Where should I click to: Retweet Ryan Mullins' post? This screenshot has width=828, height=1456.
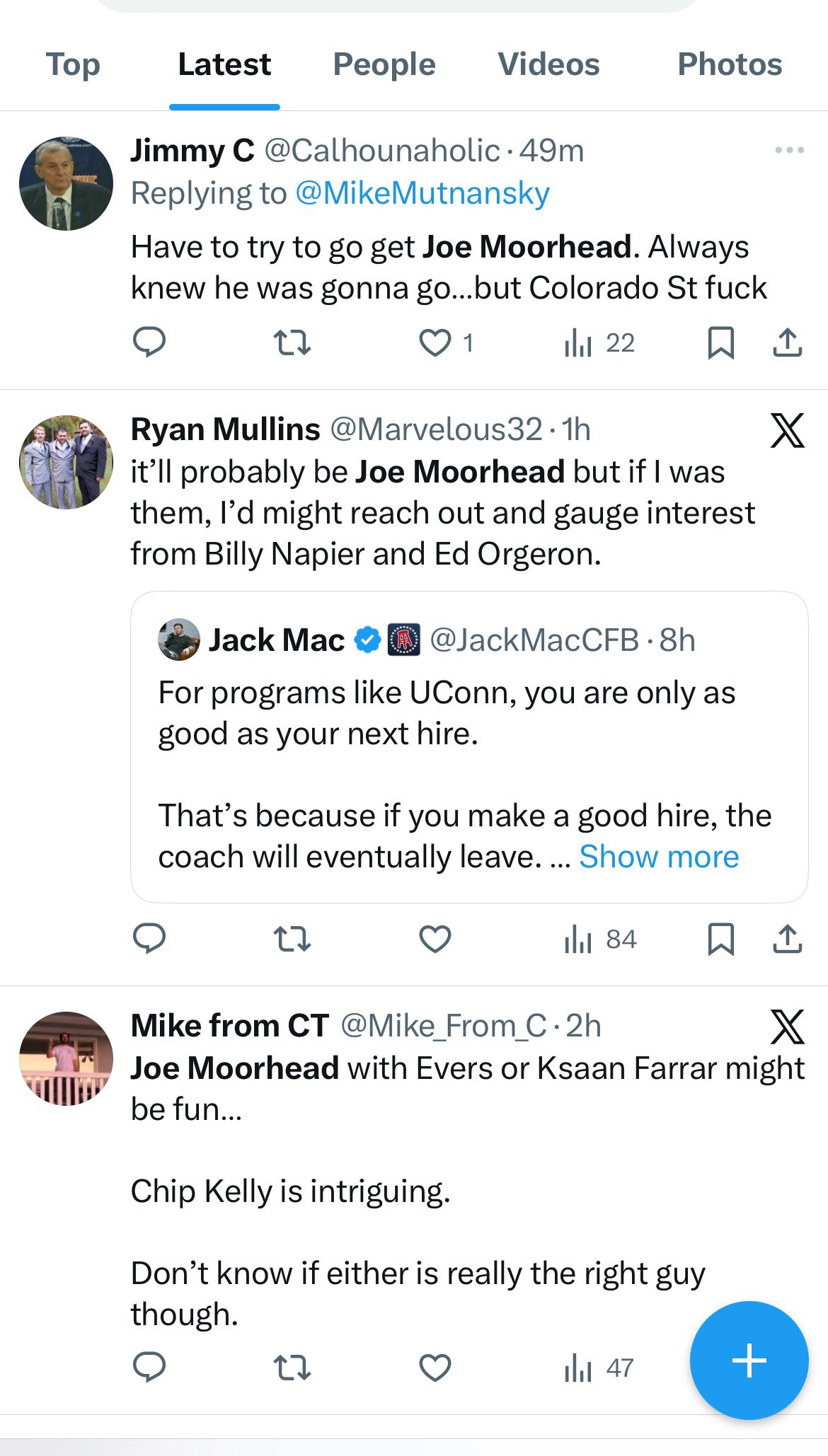point(292,940)
